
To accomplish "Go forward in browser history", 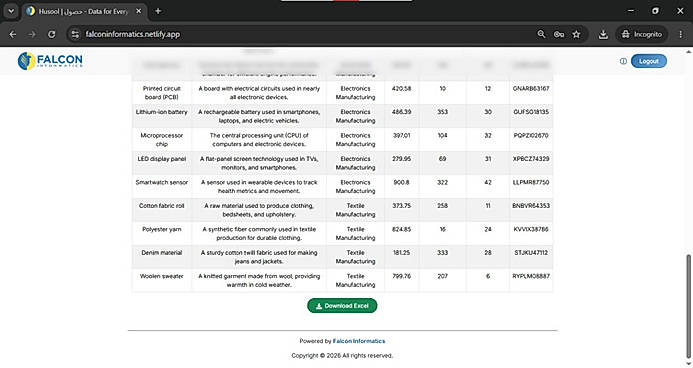I will coord(32,34).
